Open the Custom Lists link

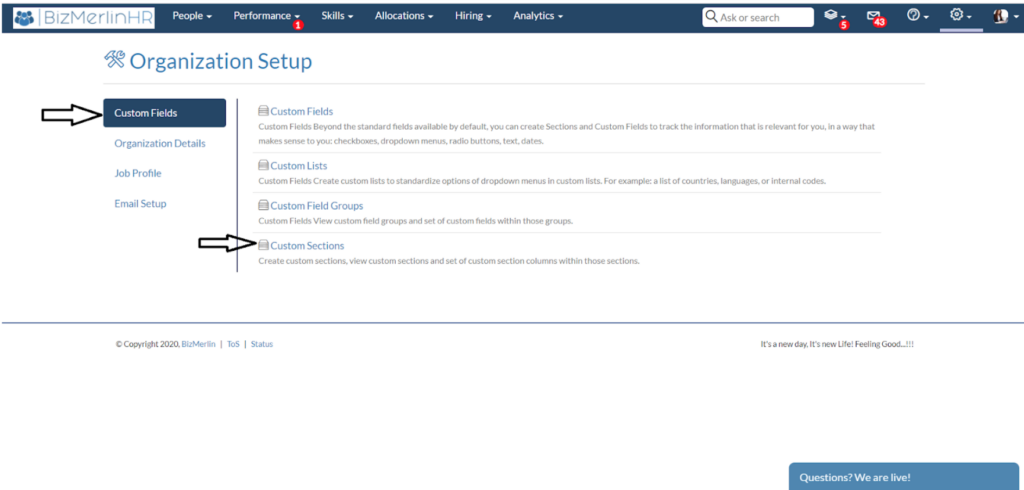tap(299, 166)
